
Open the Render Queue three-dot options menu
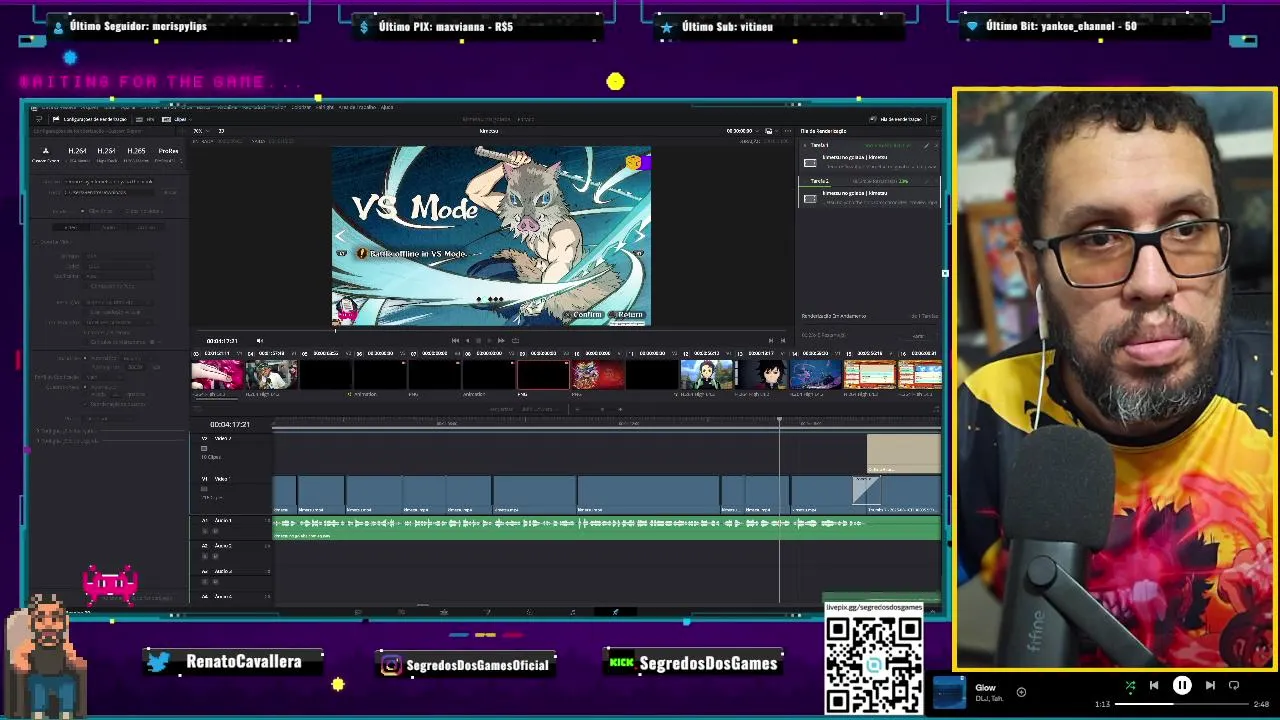(937, 131)
